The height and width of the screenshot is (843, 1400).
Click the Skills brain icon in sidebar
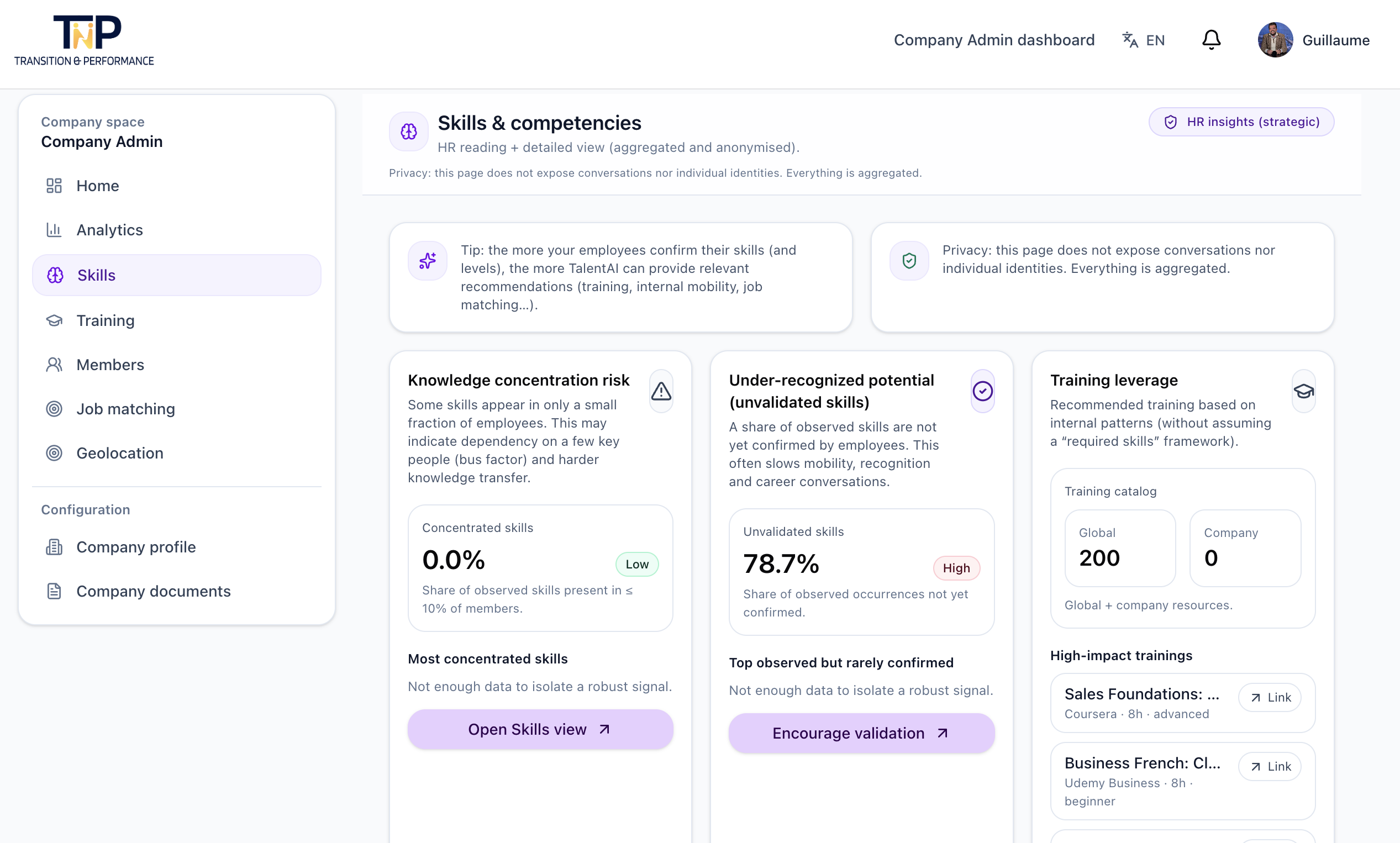pyautogui.click(x=55, y=276)
